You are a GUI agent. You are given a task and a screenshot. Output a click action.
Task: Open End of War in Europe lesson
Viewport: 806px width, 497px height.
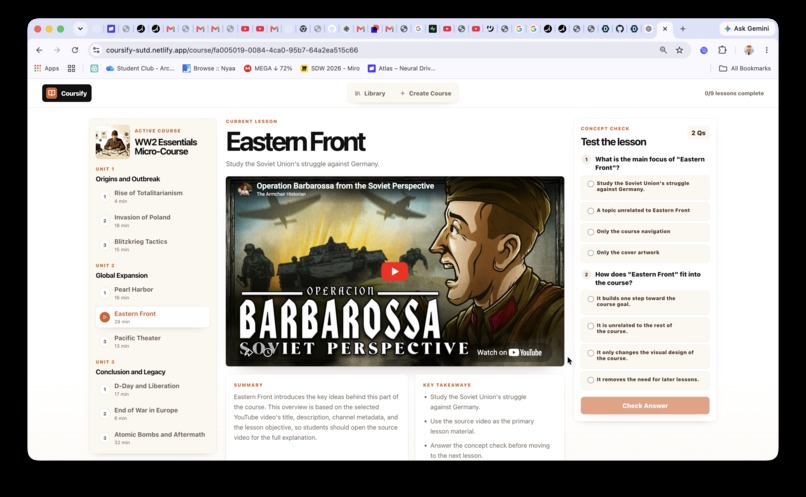(153, 414)
